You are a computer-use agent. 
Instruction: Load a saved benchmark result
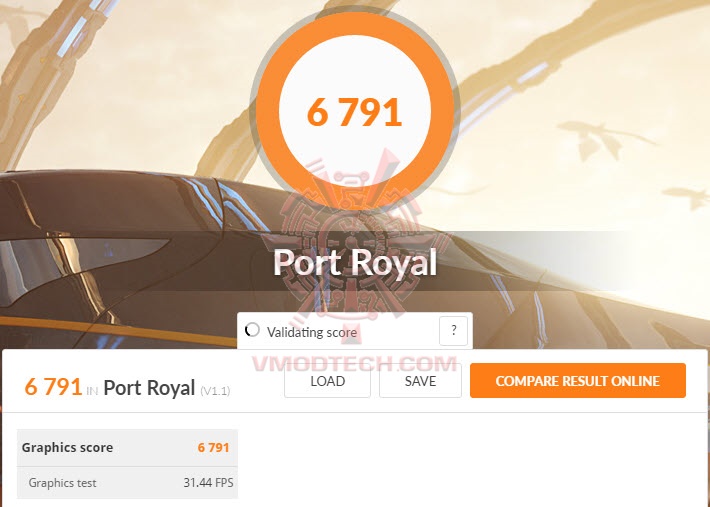[x=327, y=381]
